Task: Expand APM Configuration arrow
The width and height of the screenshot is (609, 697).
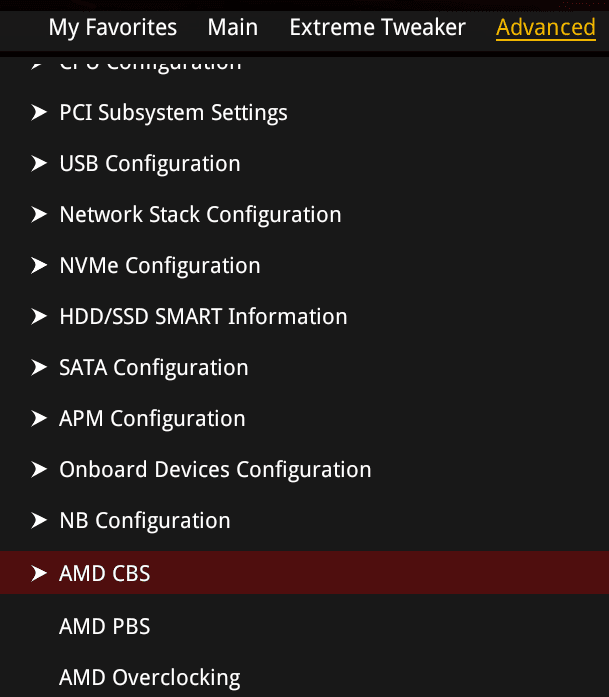Action: (39, 418)
